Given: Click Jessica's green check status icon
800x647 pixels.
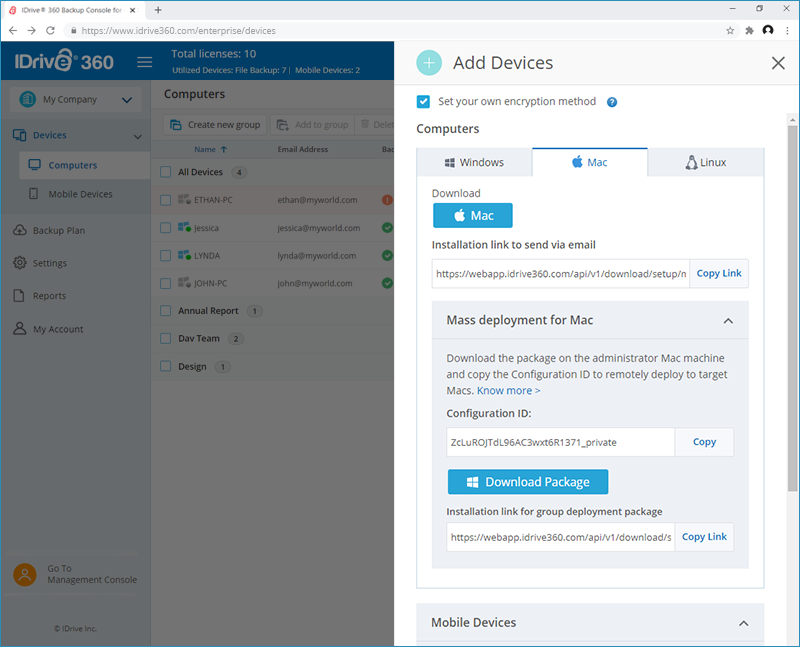Looking at the screenshot, I should pyautogui.click(x=387, y=228).
